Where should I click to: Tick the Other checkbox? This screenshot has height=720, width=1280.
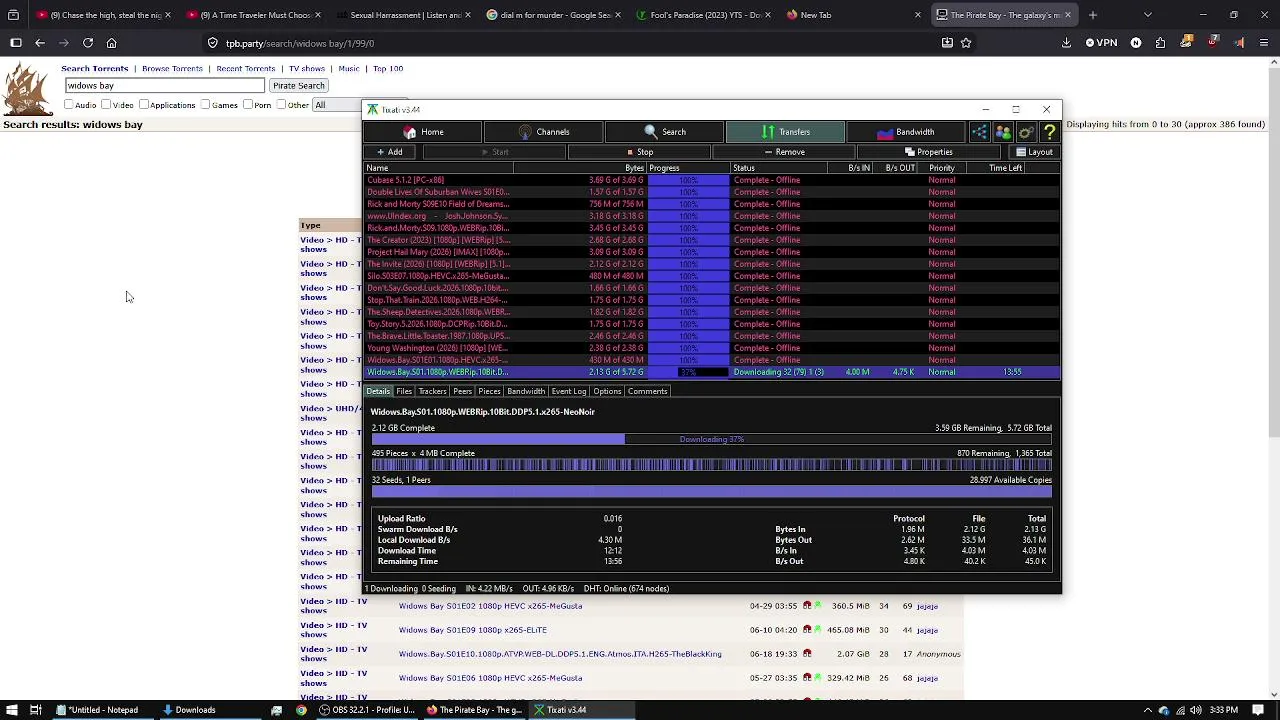click(x=282, y=105)
